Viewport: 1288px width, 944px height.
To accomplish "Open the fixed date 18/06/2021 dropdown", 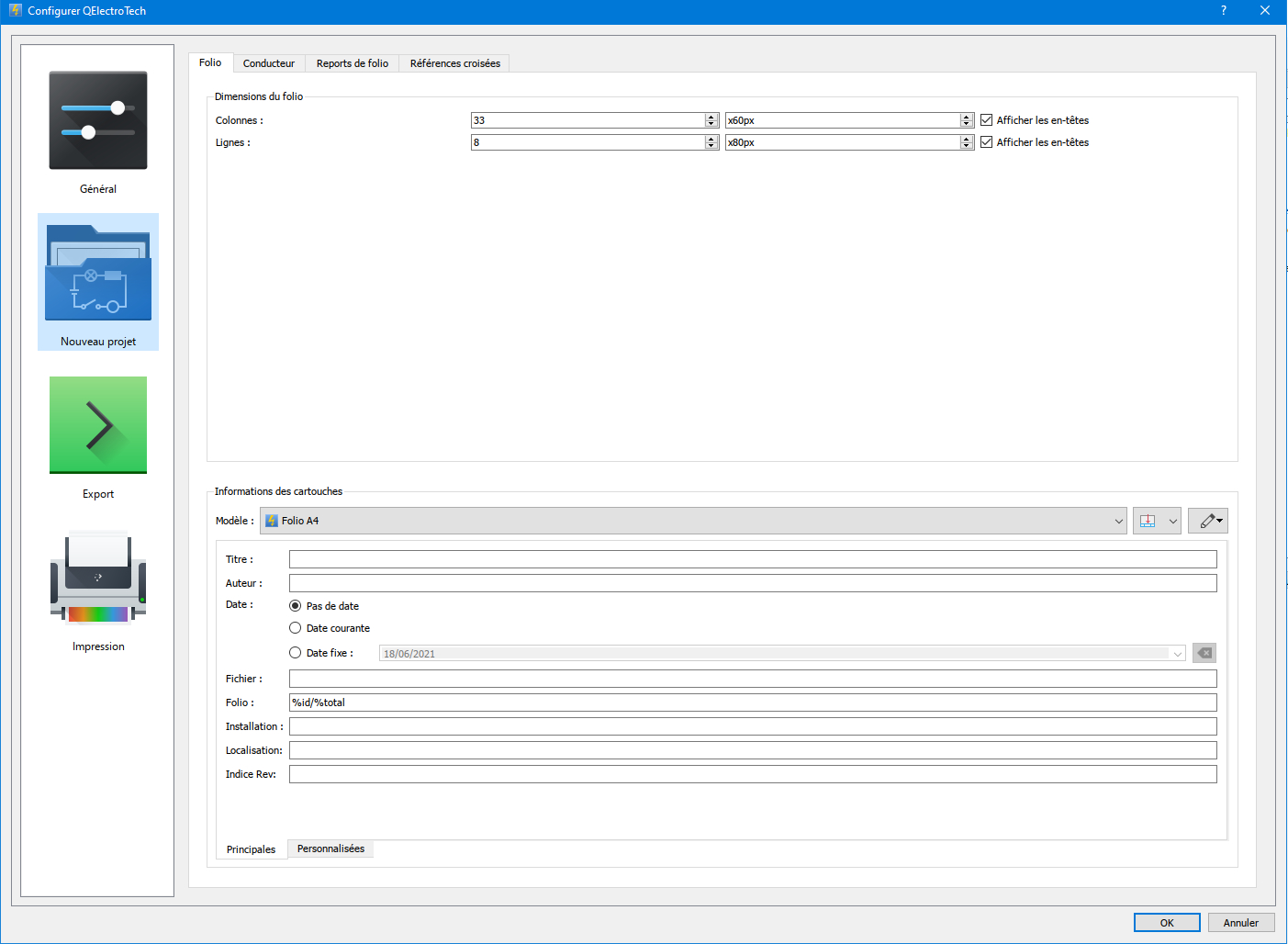I will click(1177, 654).
